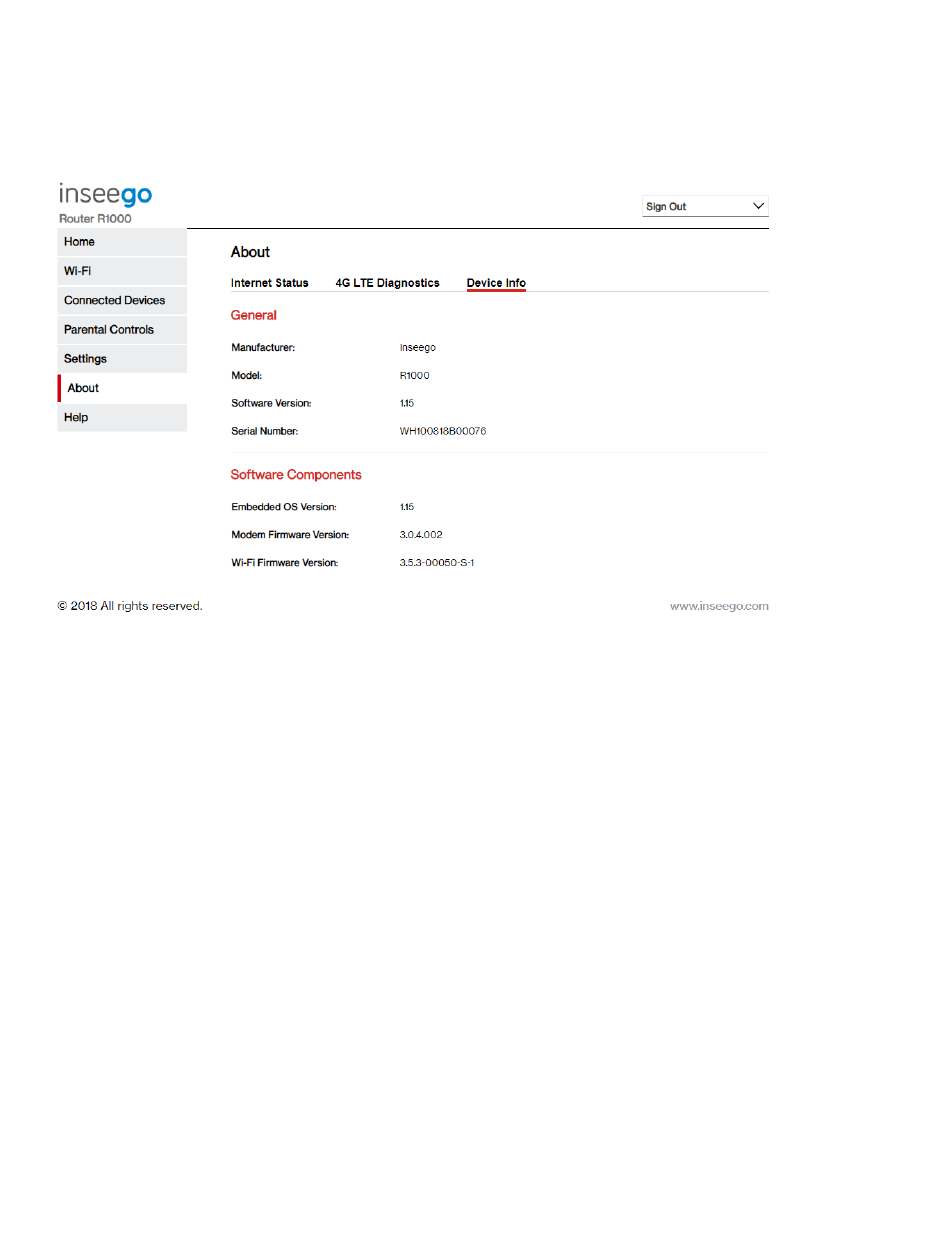This screenshot has width=950, height=1260.
Task: Click the 2018 All rights reserved text
Action: pyautogui.click(x=130, y=606)
